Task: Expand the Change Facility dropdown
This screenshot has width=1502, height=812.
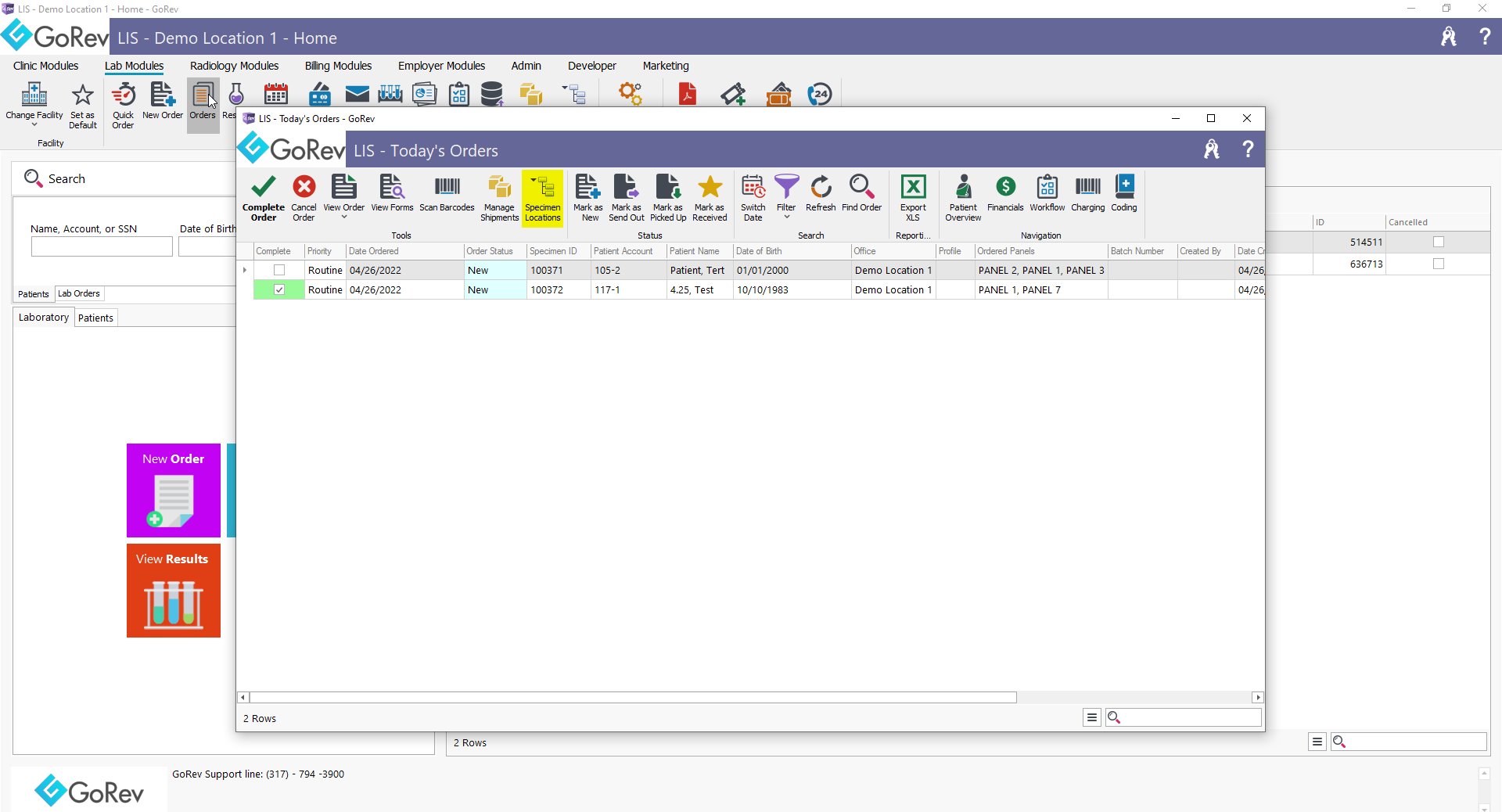Action: tap(34, 124)
